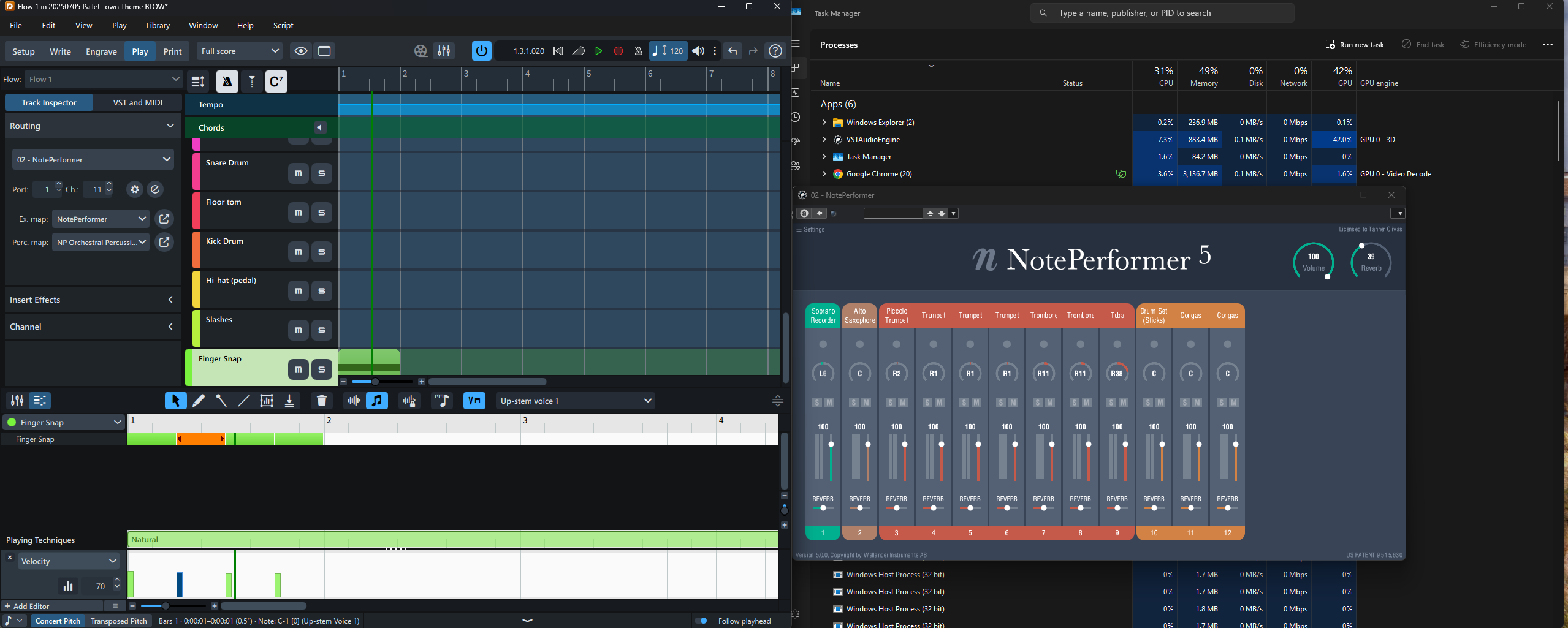
Task: Click the Markers track filter icon
Action: (252, 81)
